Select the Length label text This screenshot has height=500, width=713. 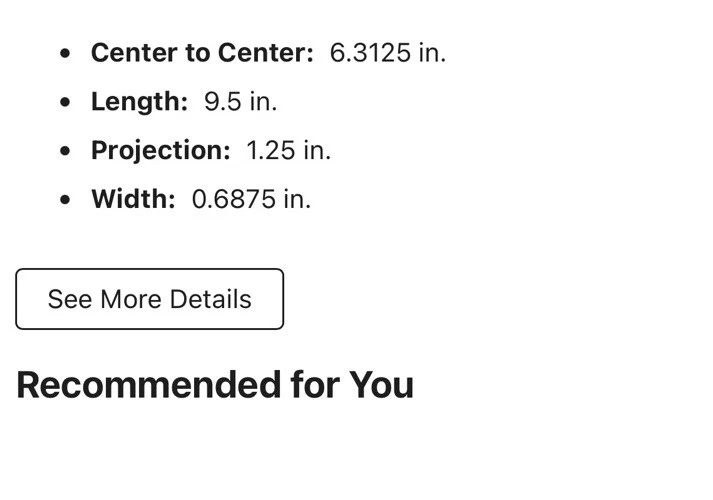[x=139, y=102]
